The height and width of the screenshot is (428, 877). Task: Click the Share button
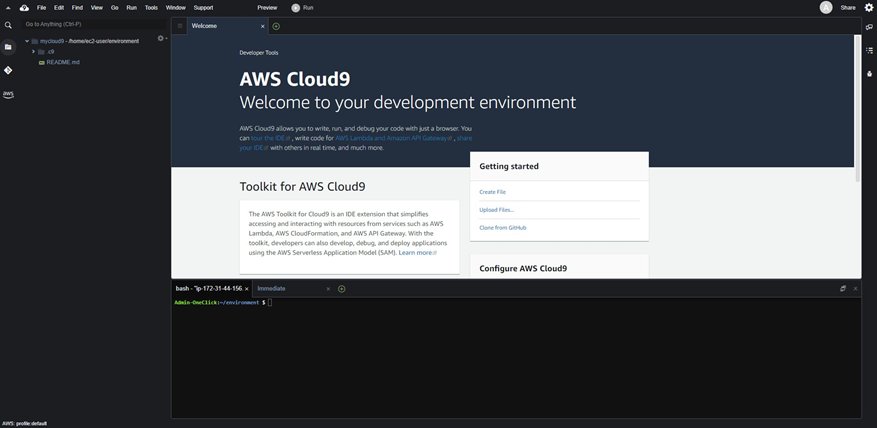pos(848,8)
